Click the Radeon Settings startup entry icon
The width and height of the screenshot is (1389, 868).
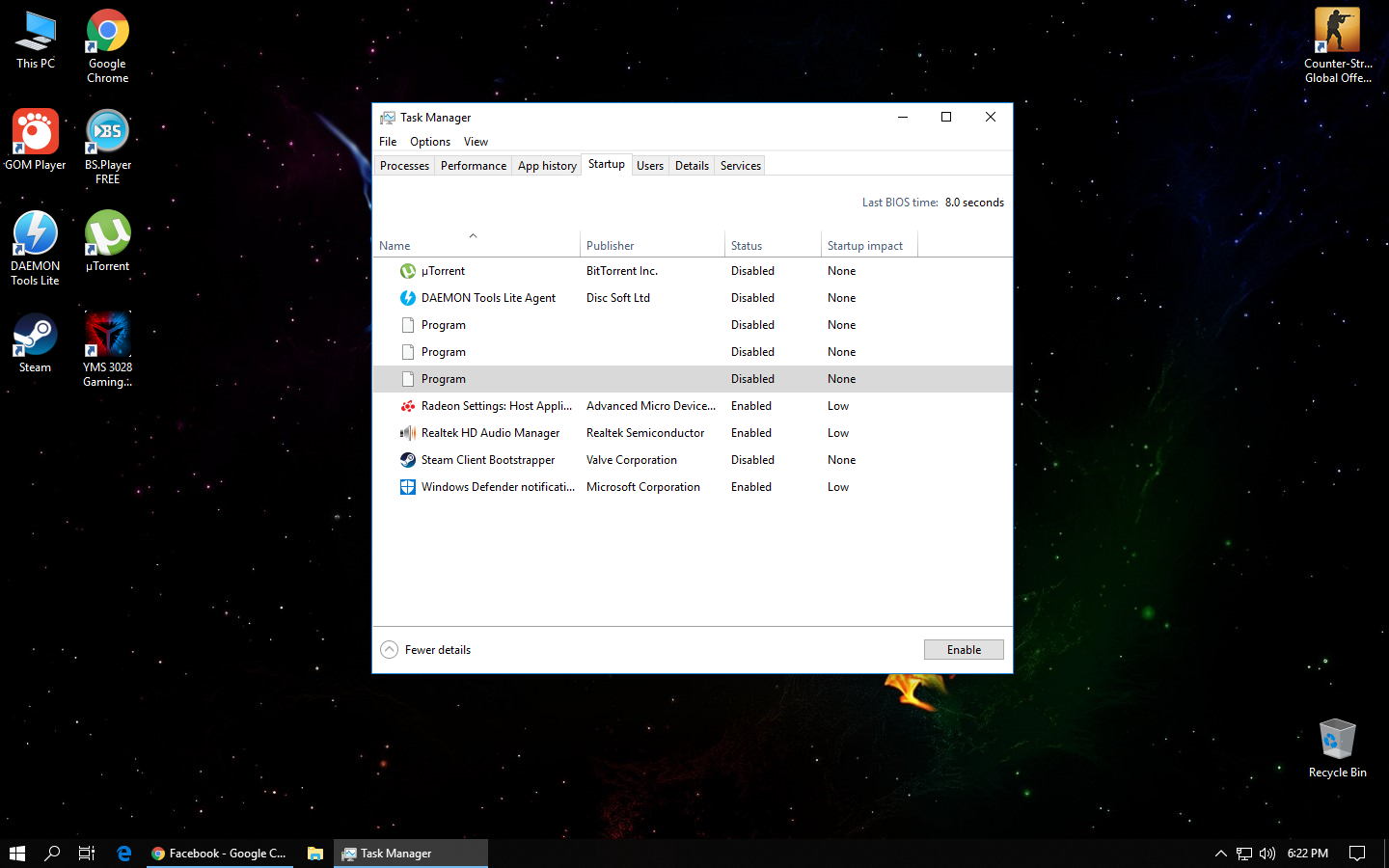(408, 406)
